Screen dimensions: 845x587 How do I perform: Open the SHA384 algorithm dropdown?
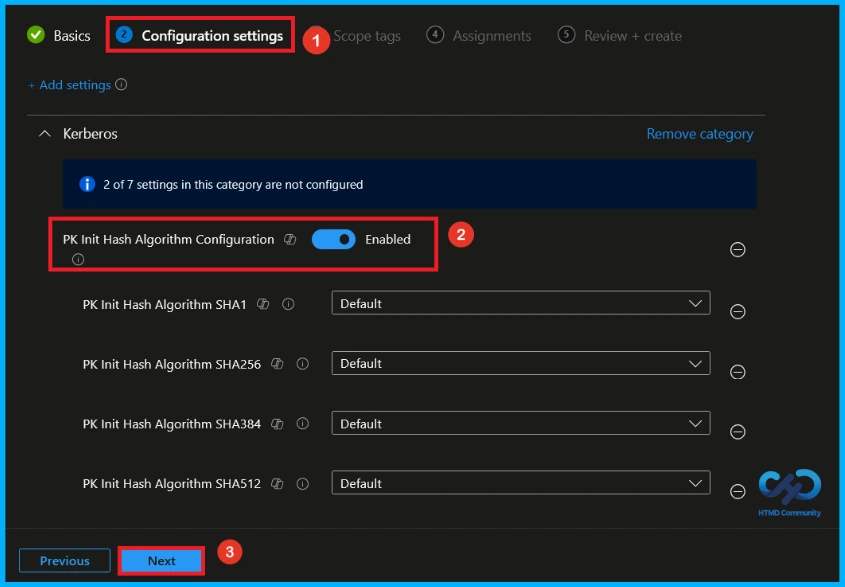point(521,424)
